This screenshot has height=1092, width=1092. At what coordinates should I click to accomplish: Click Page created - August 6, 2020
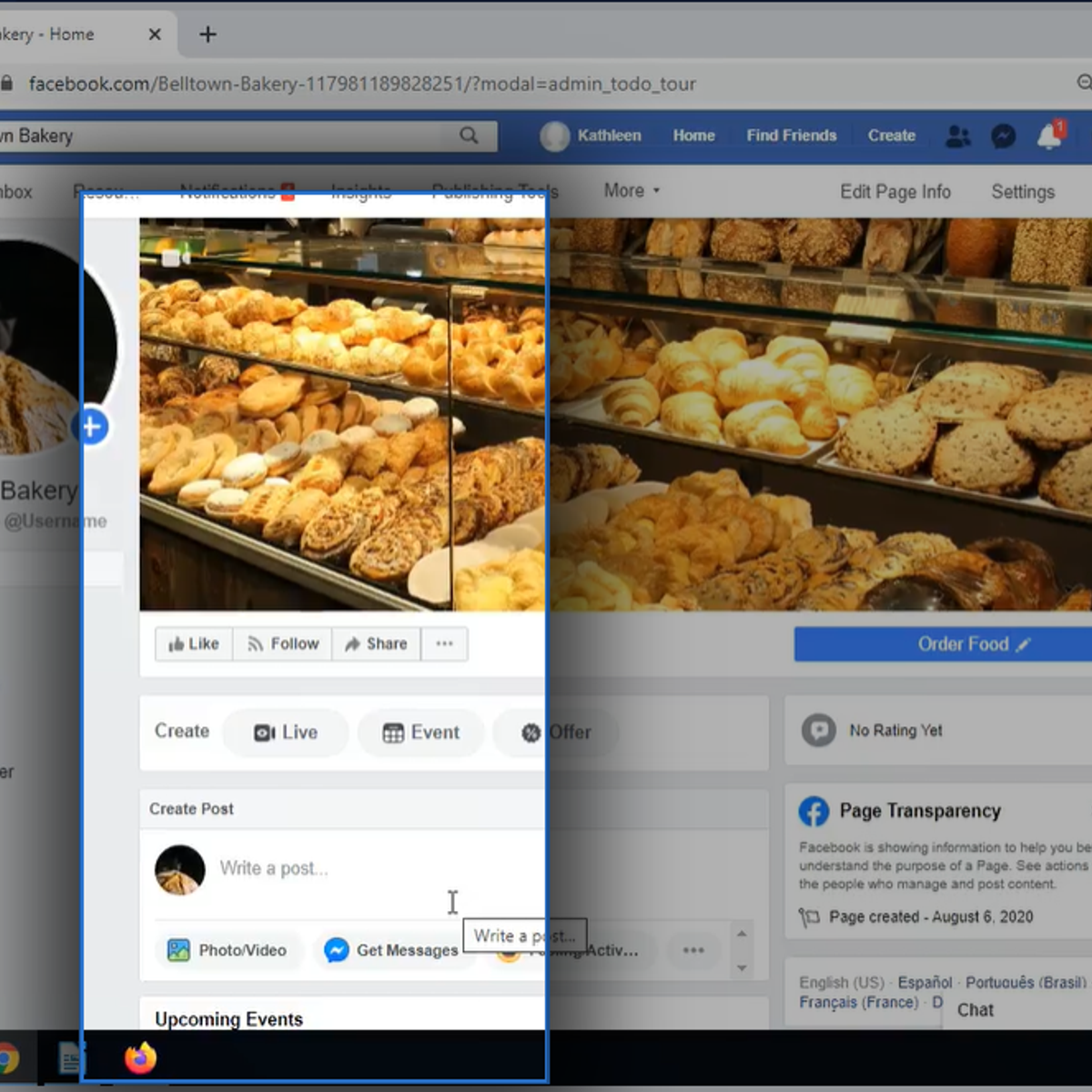(x=931, y=917)
